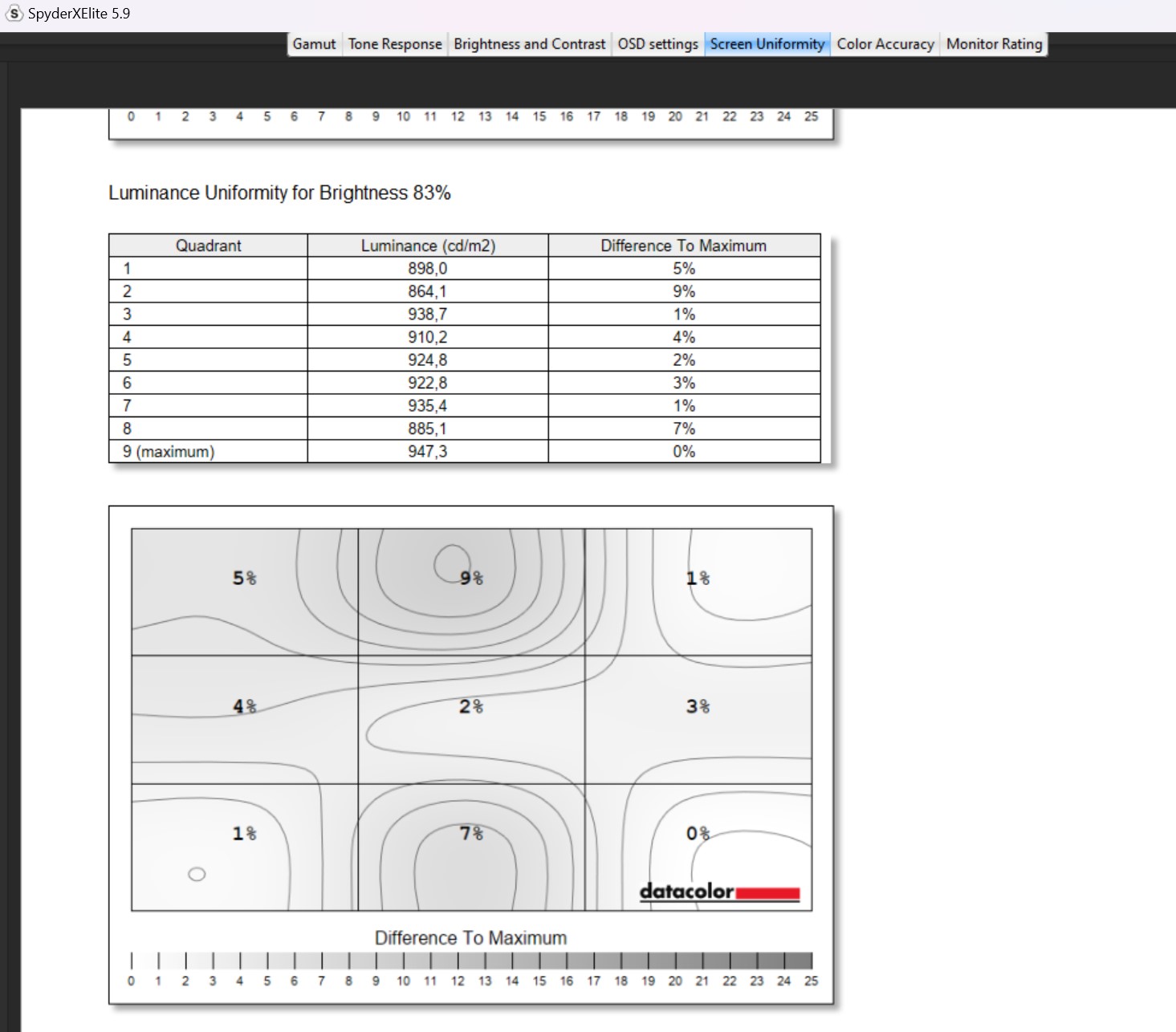The height and width of the screenshot is (1032, 1176).
Task: Click the 0% label in the contour chart
Action: tap(698, 834)
